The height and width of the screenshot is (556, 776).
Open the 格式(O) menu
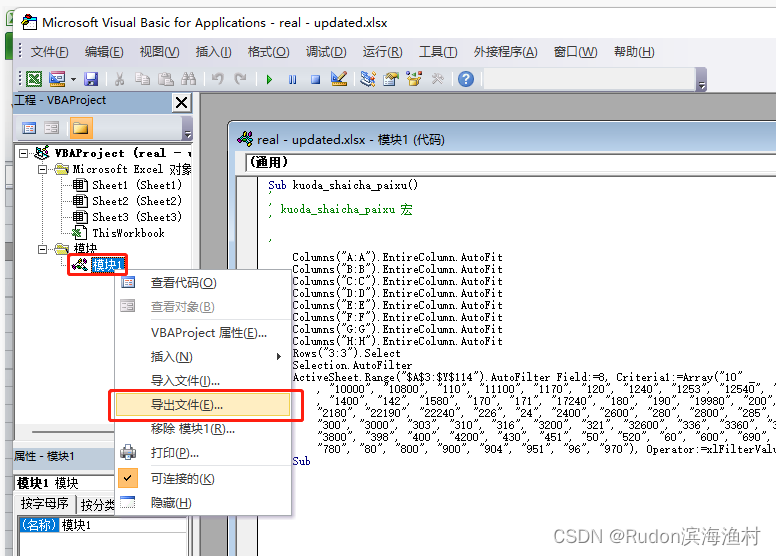tap(268, 51)
